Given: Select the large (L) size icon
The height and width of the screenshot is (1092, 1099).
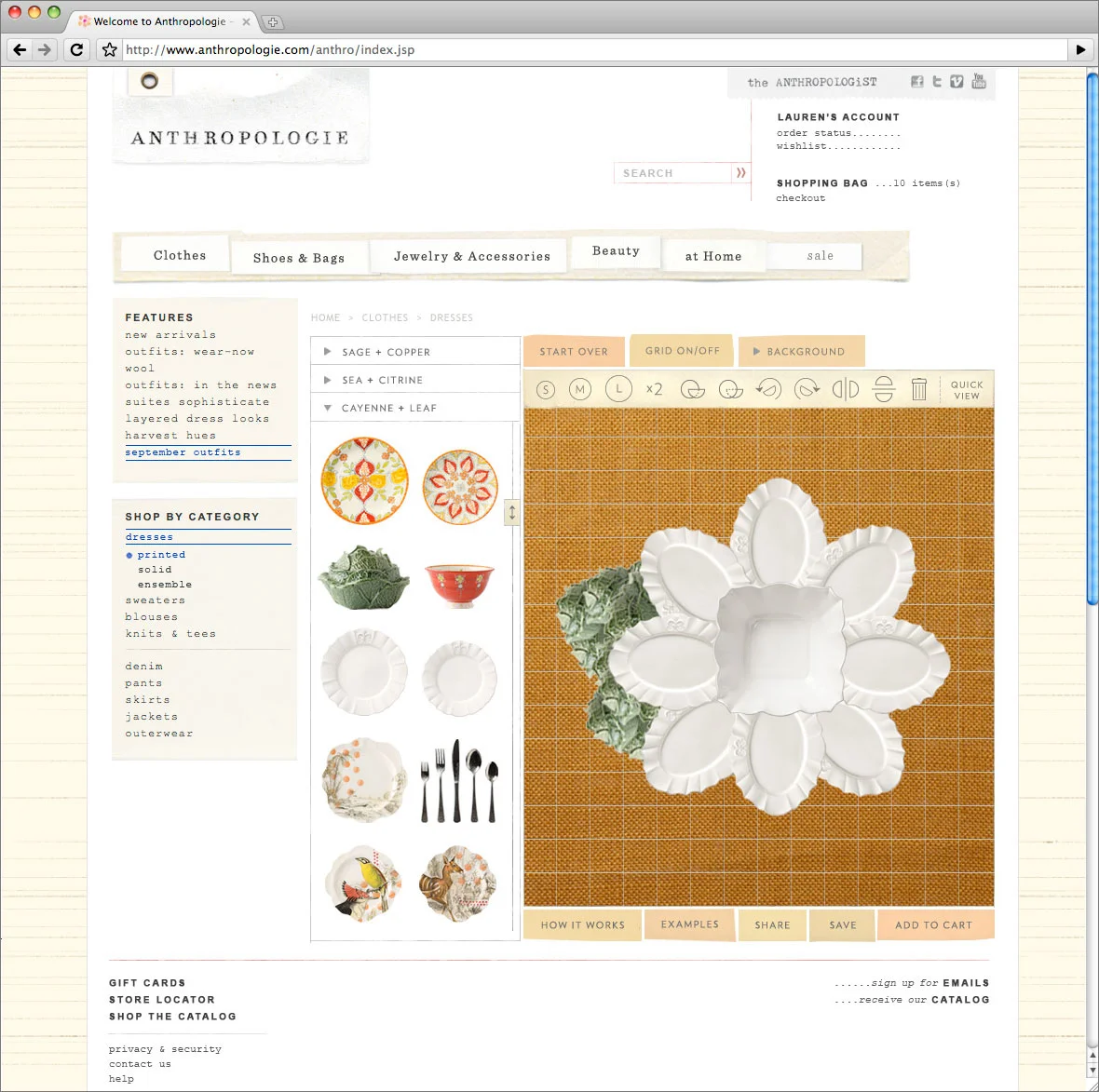Looking at the screenshot, I should pos(618,388).
